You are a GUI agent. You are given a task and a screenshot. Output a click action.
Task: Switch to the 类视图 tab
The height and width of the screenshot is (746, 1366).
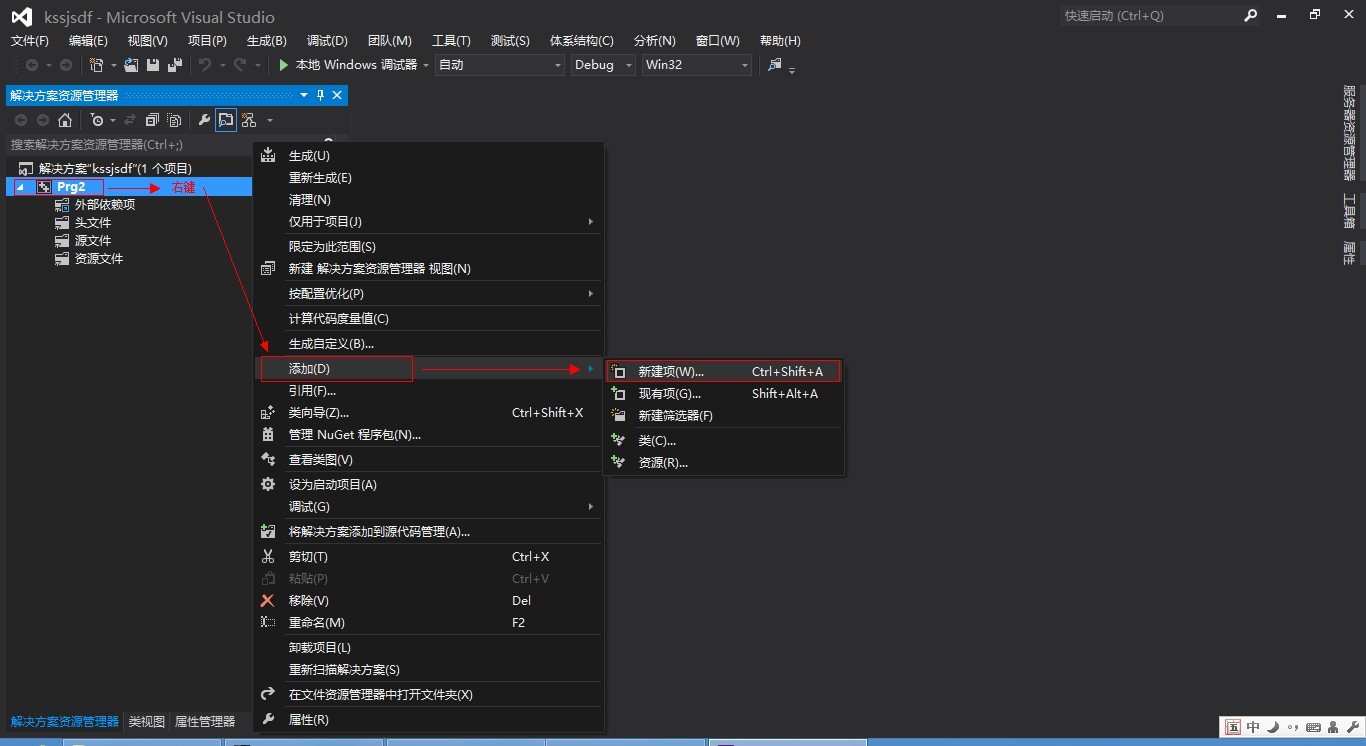pos(146,722)
